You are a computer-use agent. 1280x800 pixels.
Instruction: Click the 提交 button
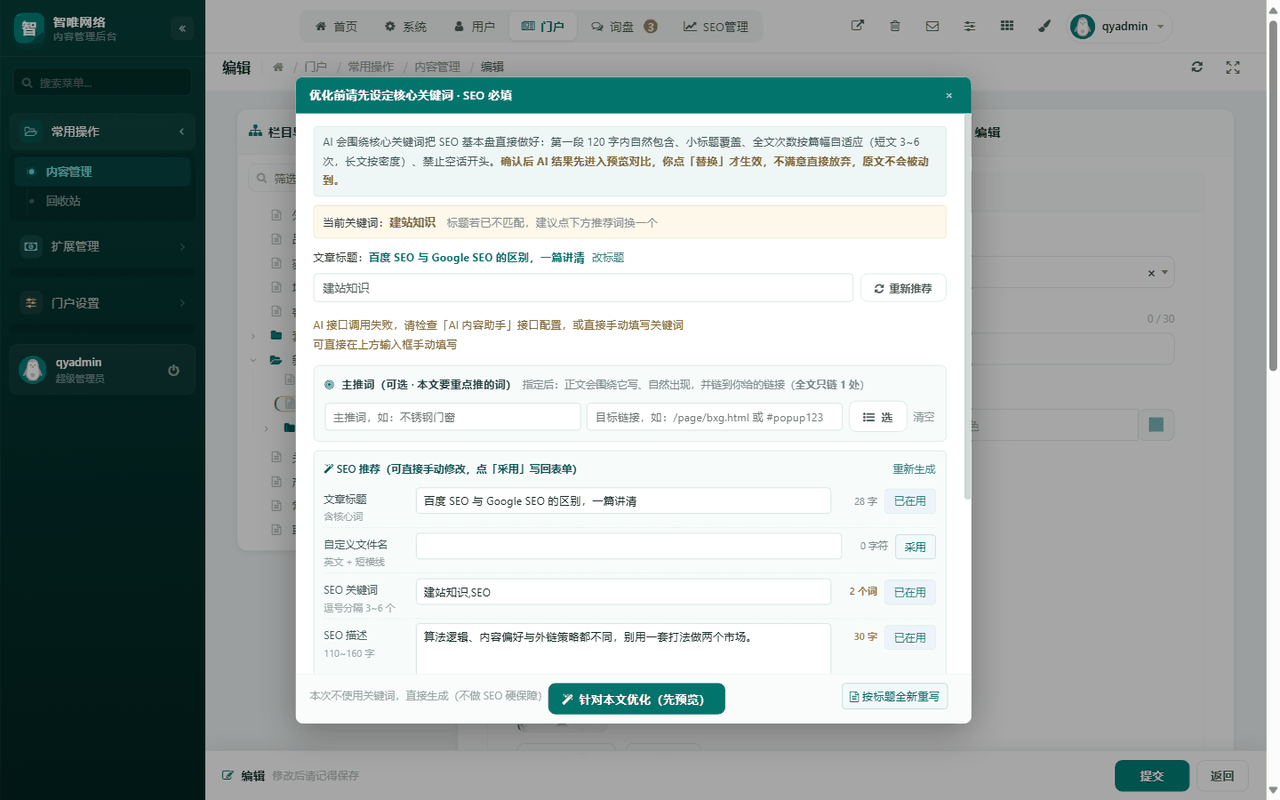(x=1152, y=776)
